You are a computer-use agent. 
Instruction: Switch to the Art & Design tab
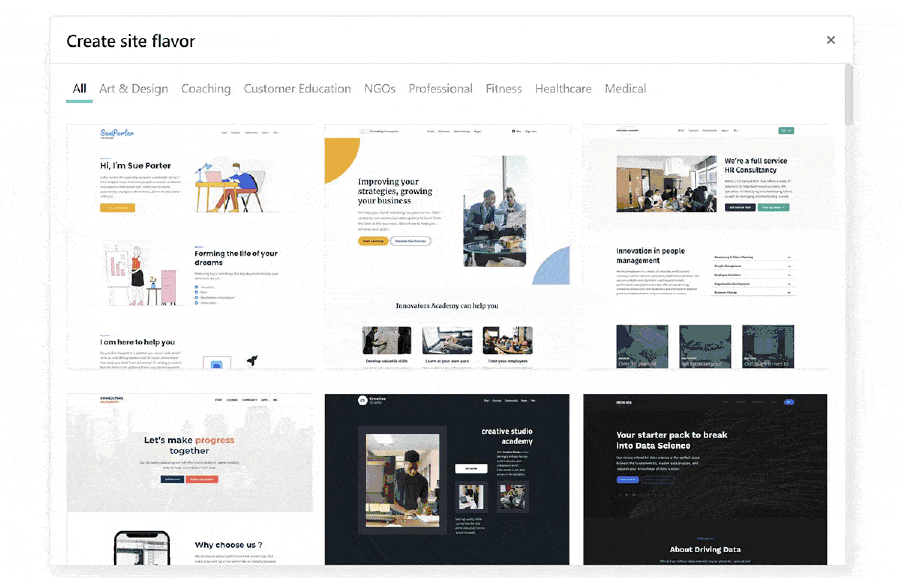tap(133, 89)
